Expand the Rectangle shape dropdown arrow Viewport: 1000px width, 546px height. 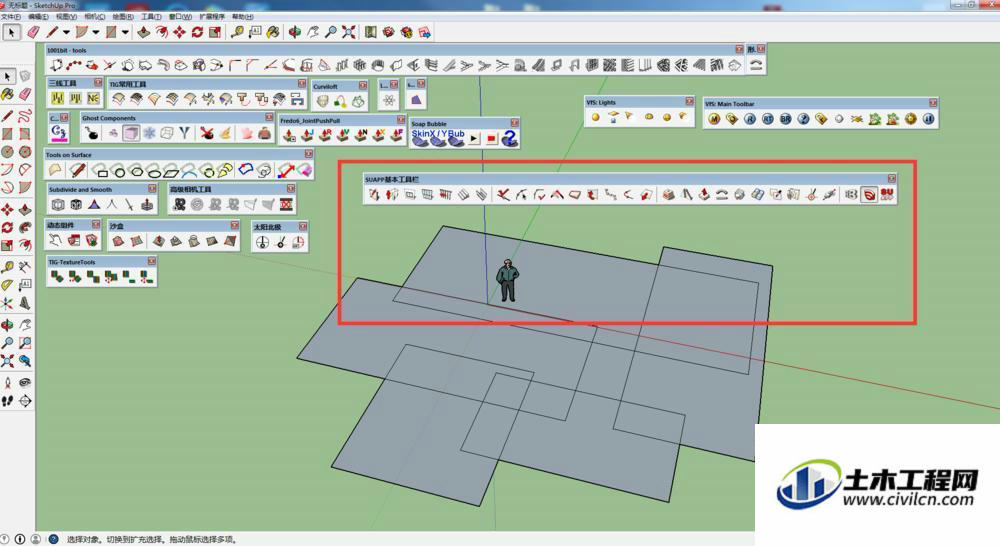125,32
